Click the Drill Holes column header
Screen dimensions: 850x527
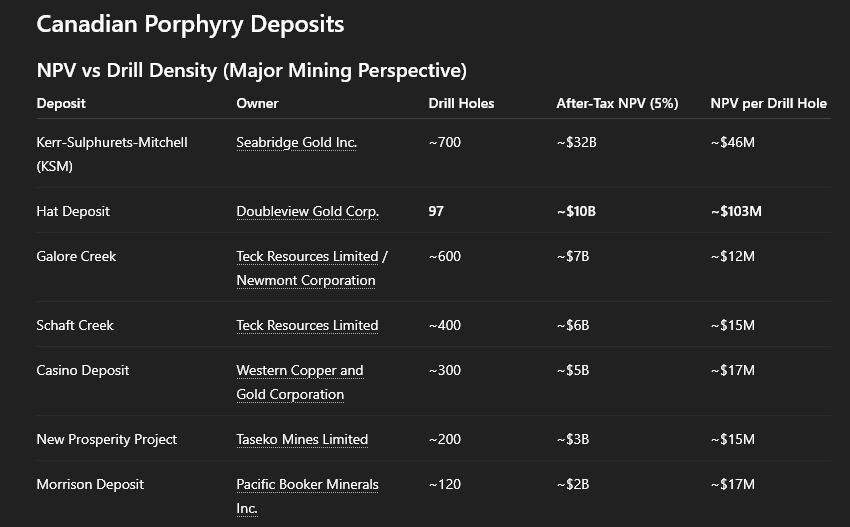click(x=461, y=104)
